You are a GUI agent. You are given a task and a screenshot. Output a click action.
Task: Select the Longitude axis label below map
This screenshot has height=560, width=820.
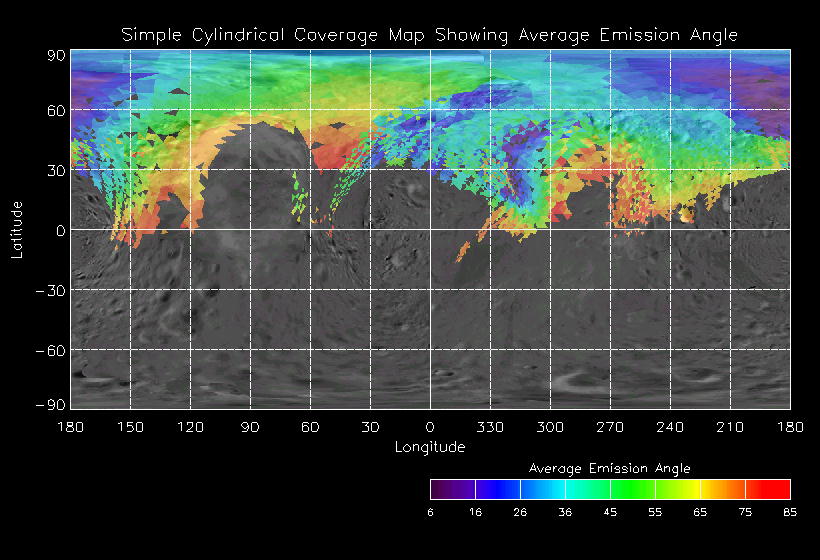tap(430, 446)
